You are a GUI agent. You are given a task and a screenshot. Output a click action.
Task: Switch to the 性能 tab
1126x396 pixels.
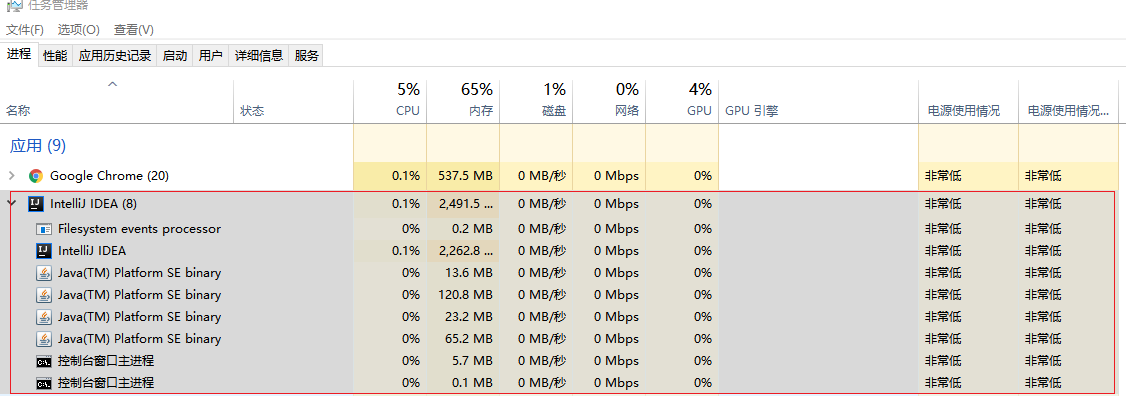click(x=55, y=55)
